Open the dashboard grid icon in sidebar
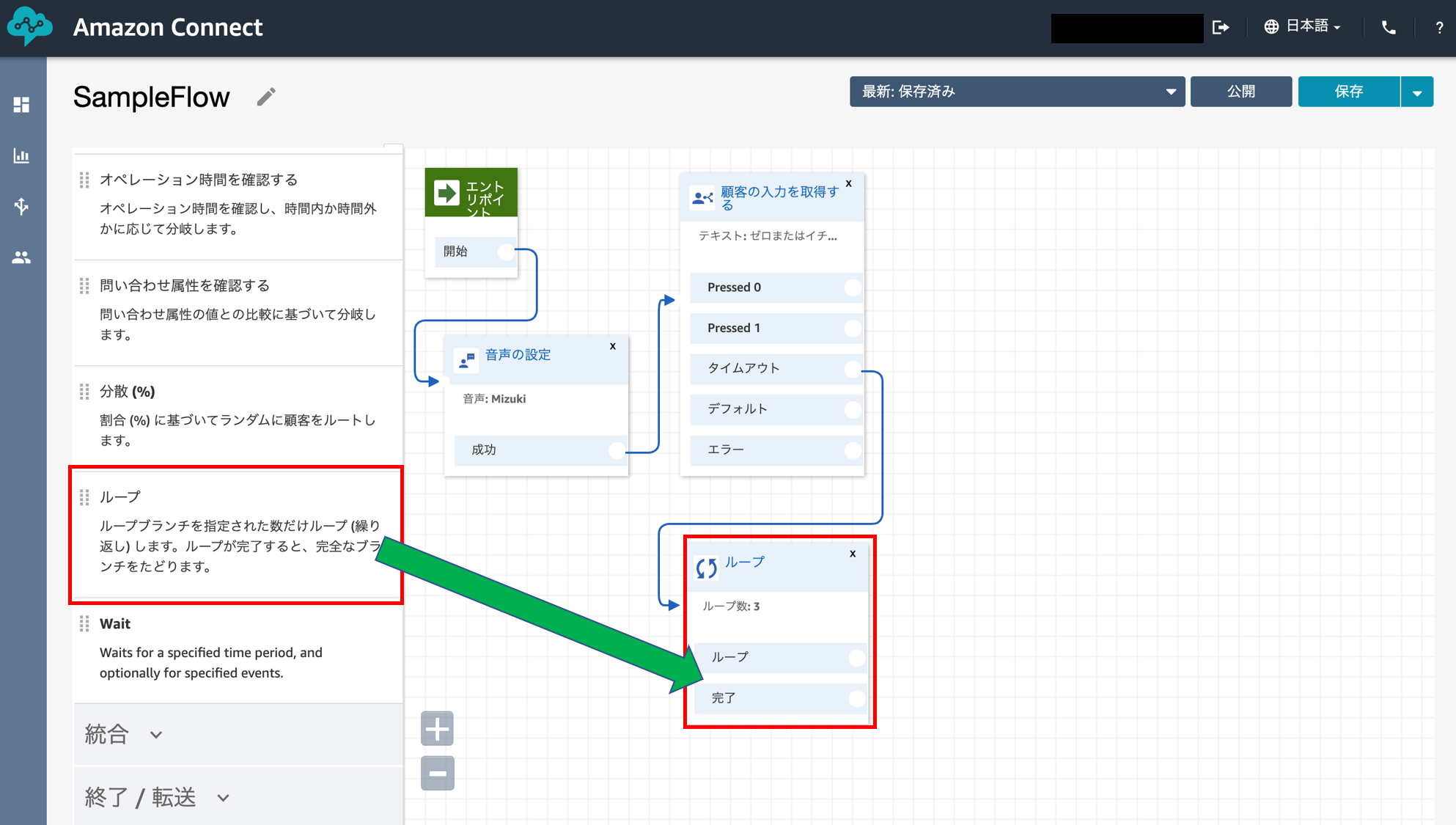This screenshot has height=825, width=1456. tap(21, 105)
